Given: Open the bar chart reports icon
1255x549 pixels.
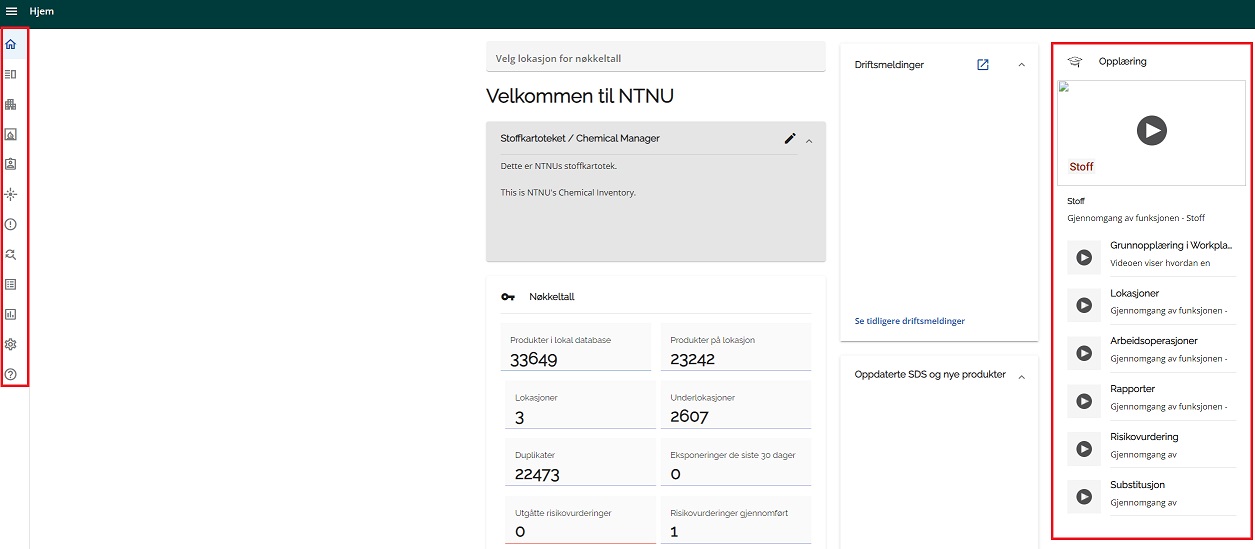Looking at the screenshot, I should click(11, 314).
